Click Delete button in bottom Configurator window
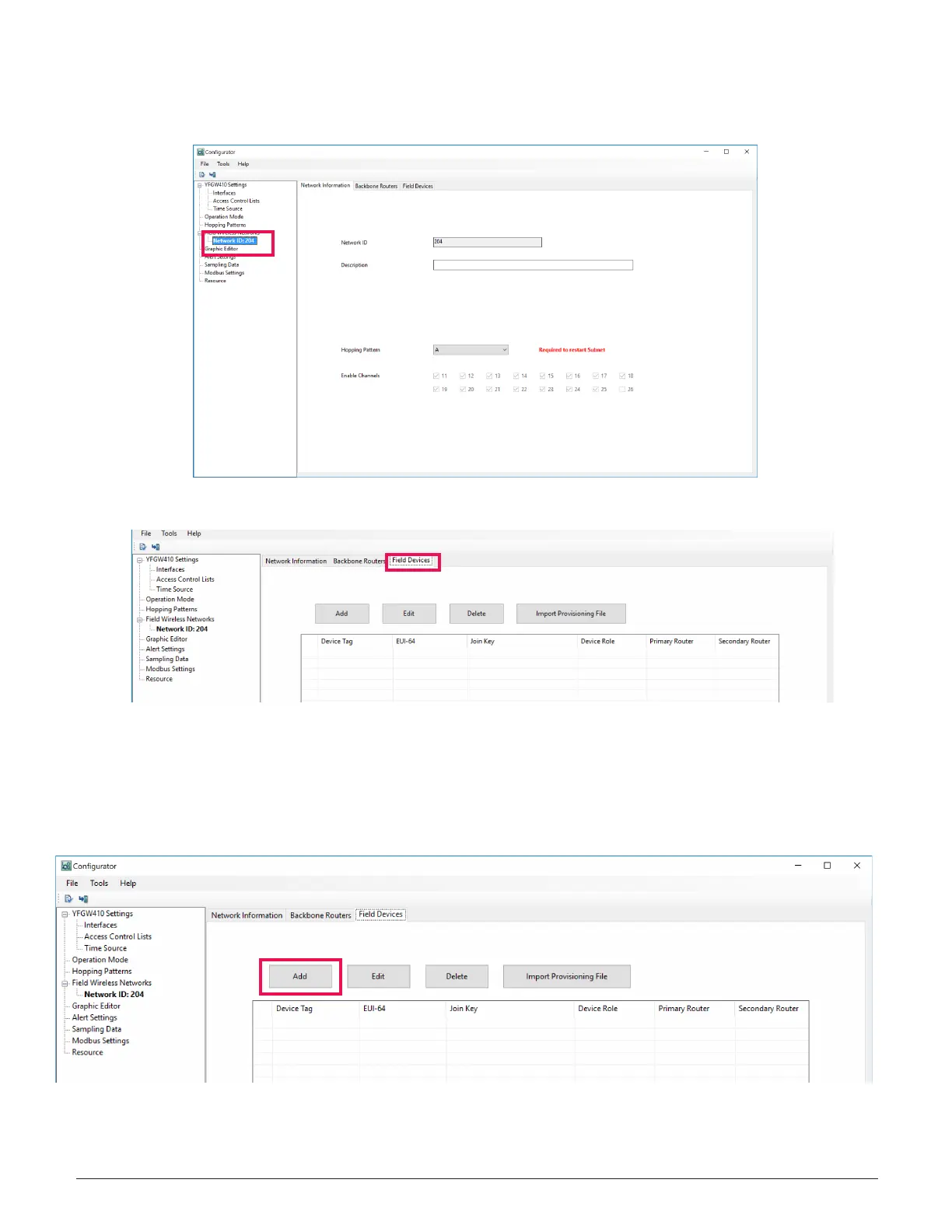 coord(457,977)
